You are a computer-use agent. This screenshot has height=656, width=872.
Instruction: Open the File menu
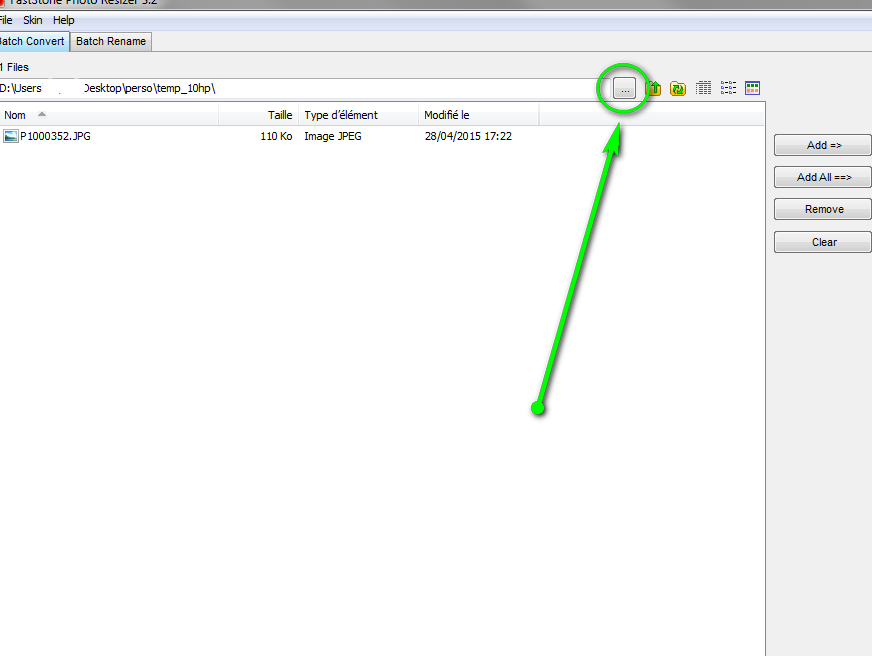5,20
